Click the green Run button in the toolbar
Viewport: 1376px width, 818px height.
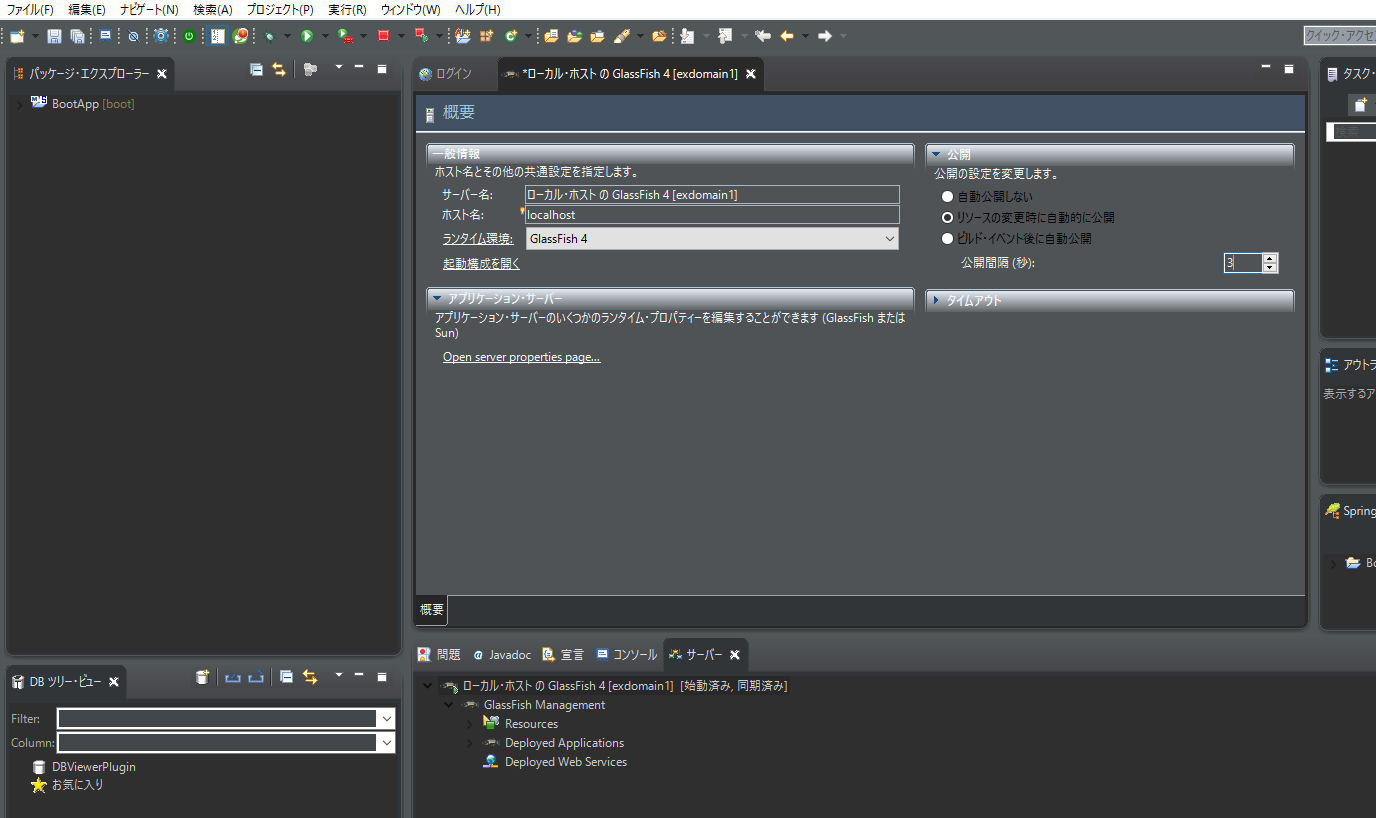click(307, 36)
